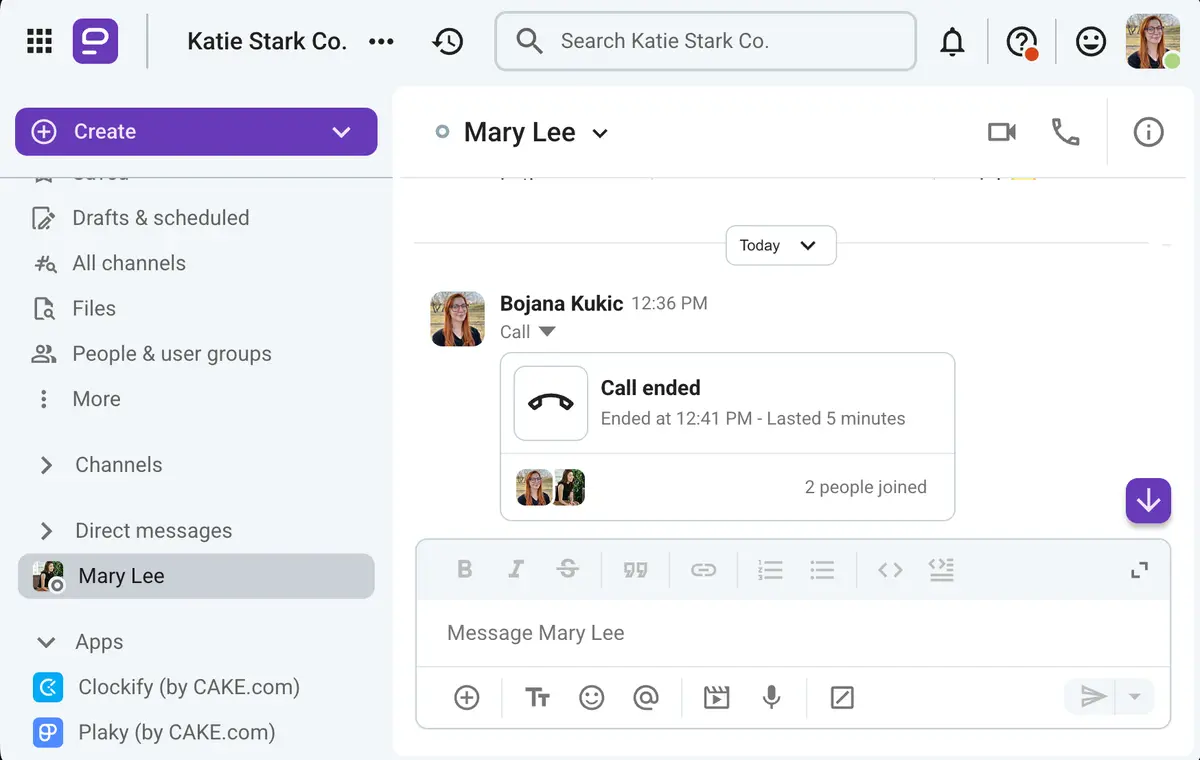
Task: Start a video call with Mary Lee
Action: point(1001,132)
